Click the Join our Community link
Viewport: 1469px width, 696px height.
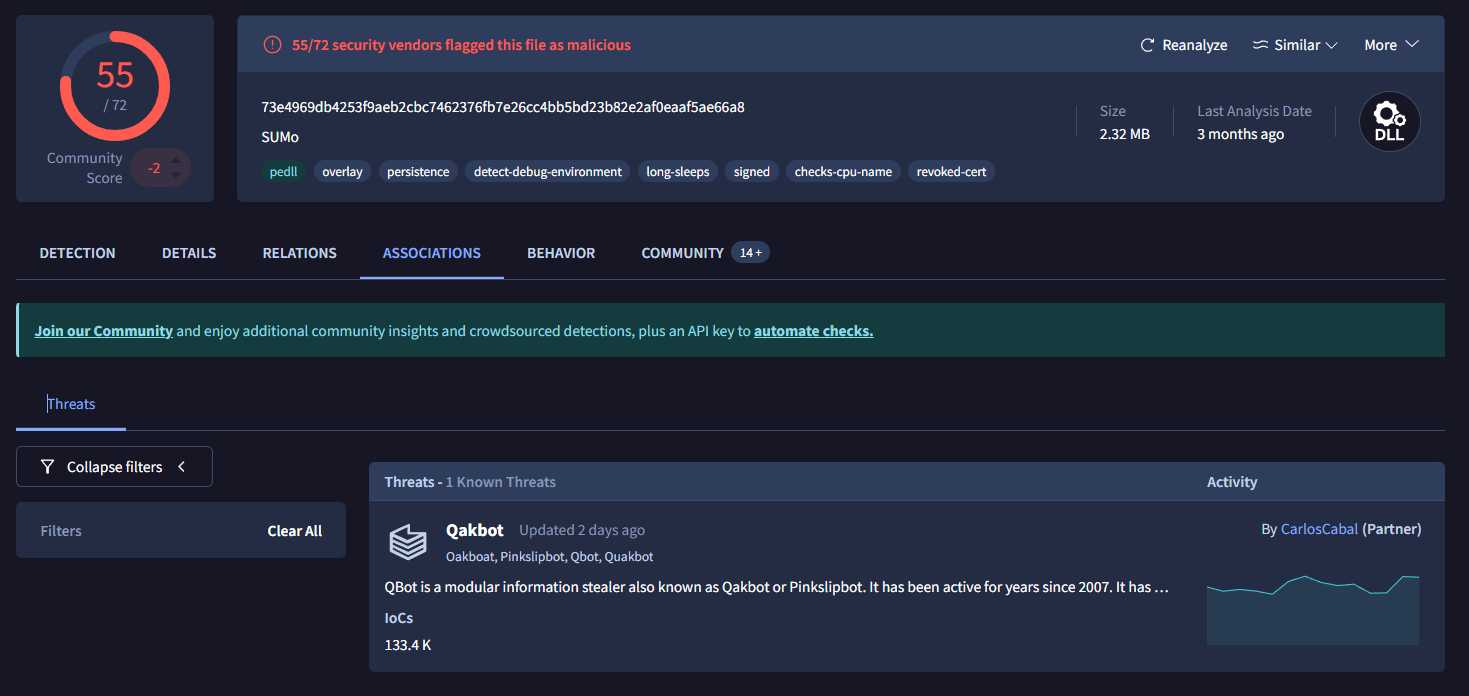[104, 330]
